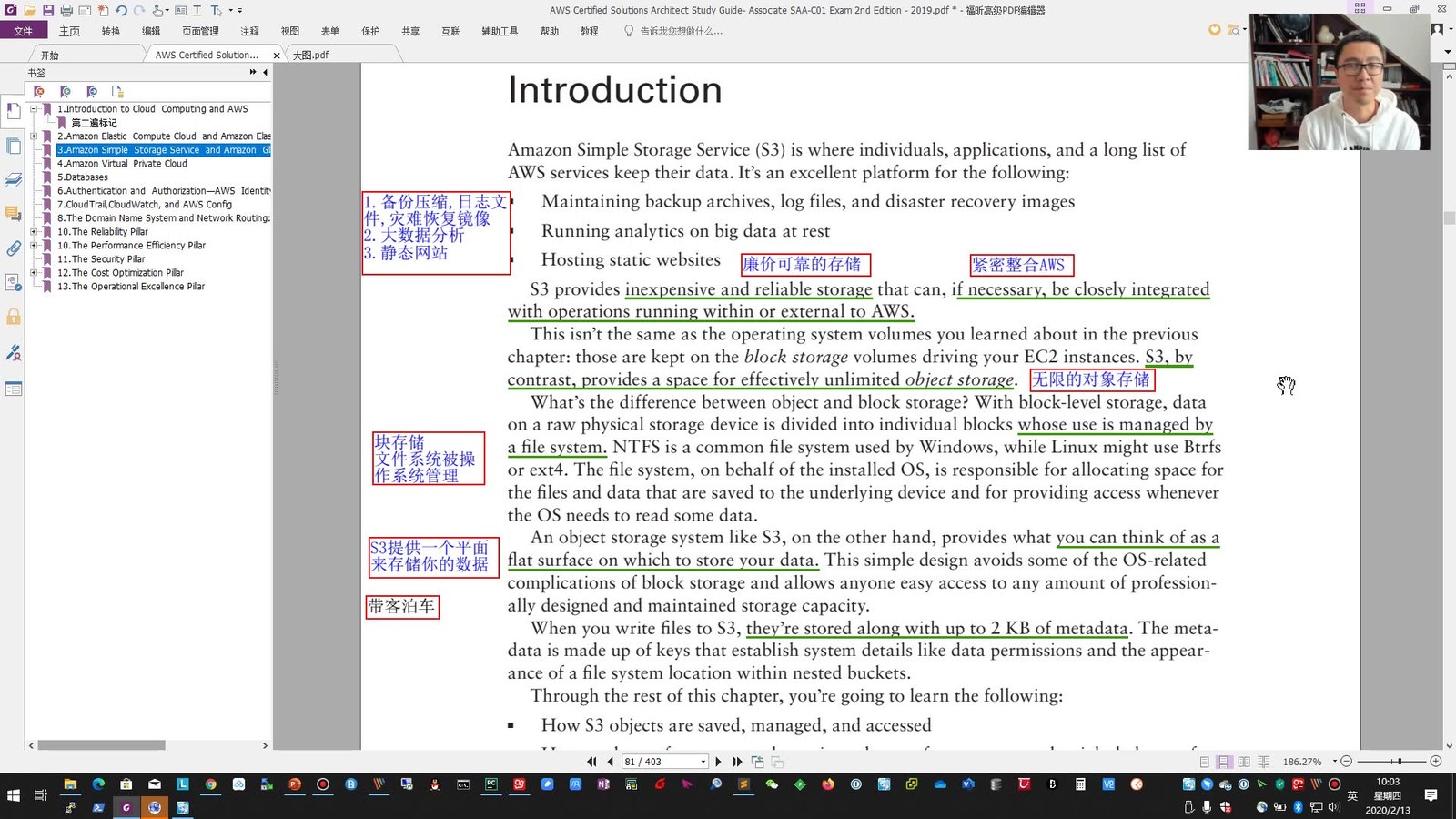Screen dimensions: 1456x819
Task: Switch to the 大图.pdf document tab
Action: (311, 55)
